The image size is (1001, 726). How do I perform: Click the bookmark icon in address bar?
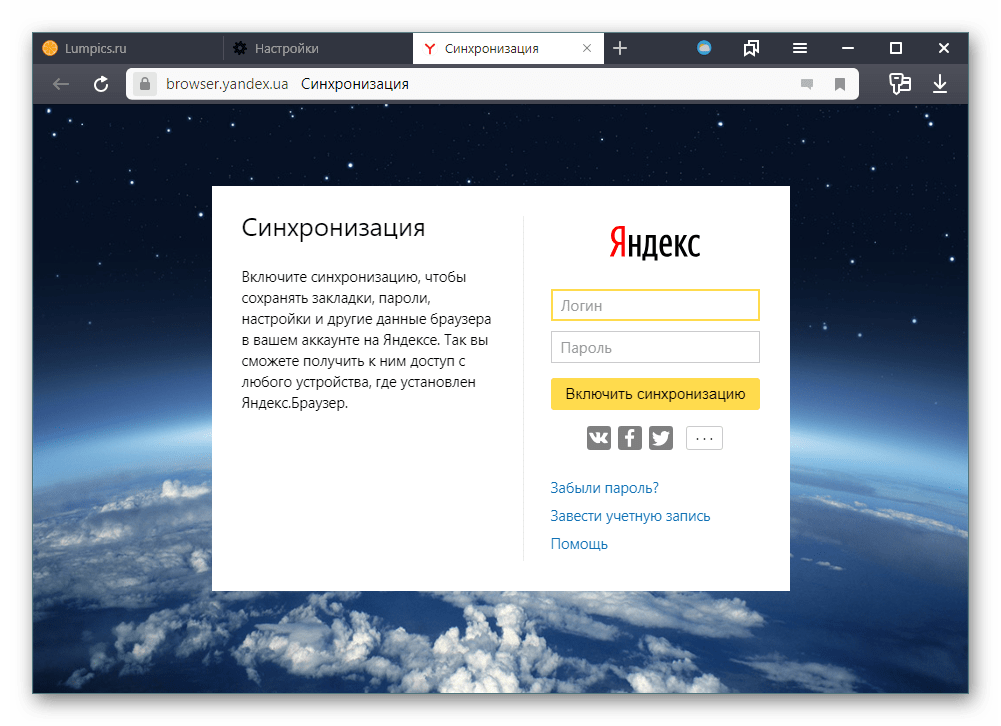tap(840, 85)
